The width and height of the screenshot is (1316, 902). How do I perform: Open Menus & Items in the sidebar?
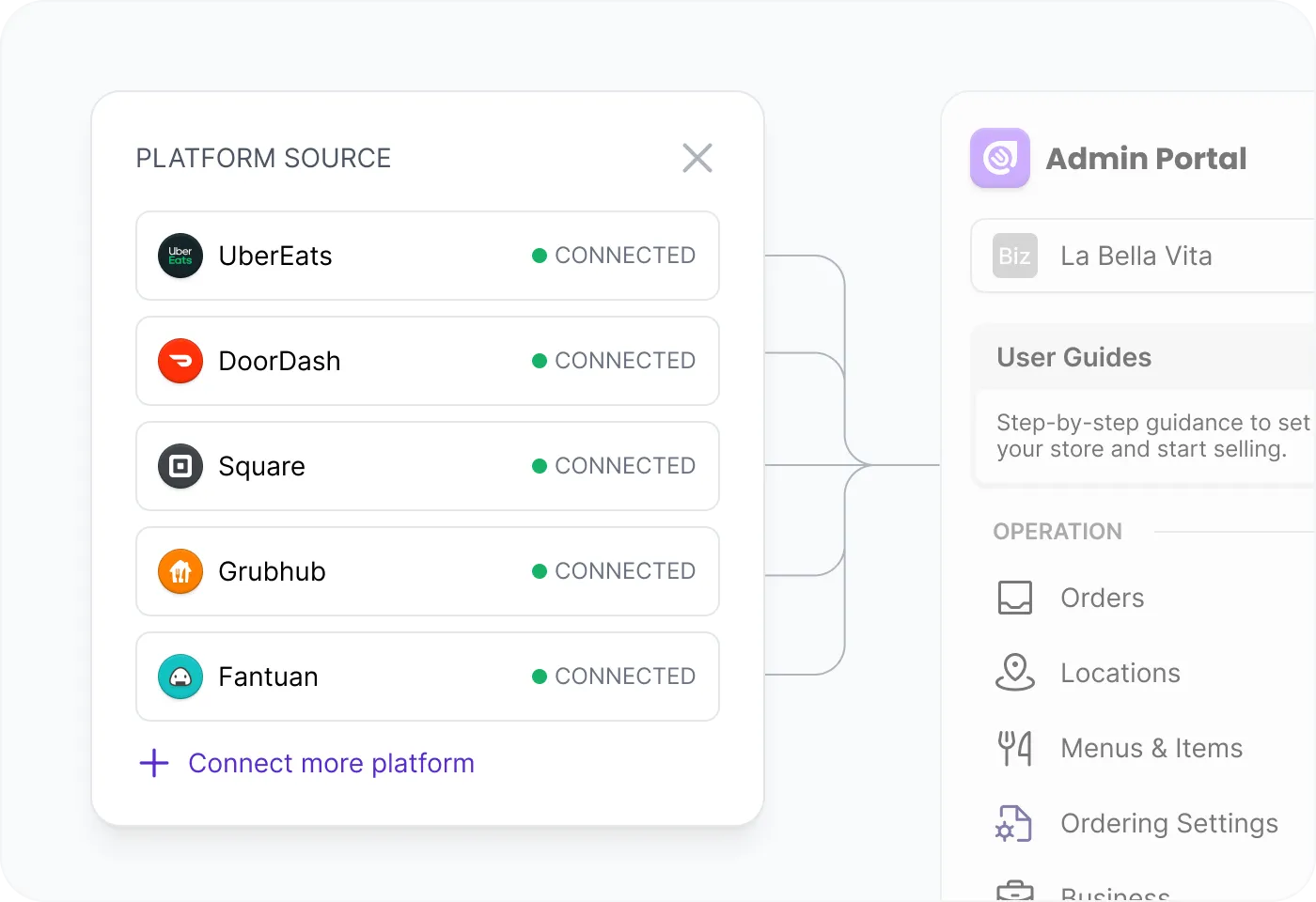pos(1151,748)
